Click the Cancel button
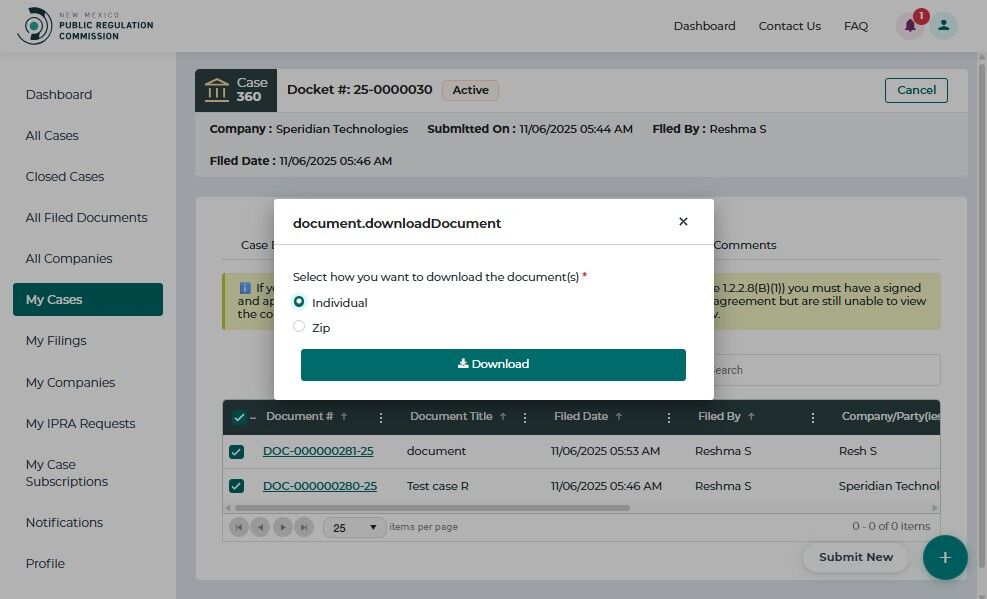This screenshot has width=987, height=599. [x=916, y=90]
